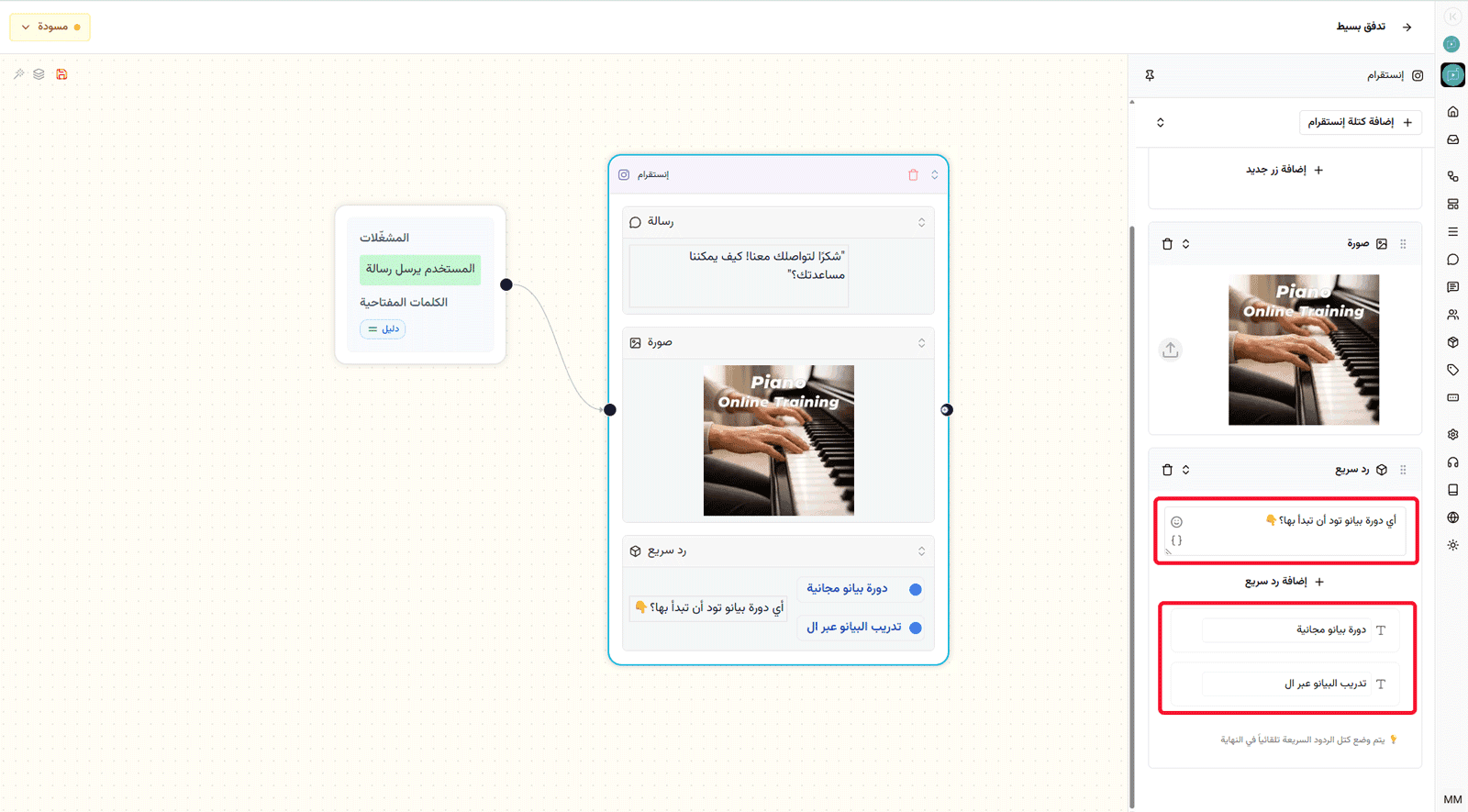The width and height of the screenshot is (1468, 812).
Task: Click the Instagram node input connector dot
Action: click(x=610, y=409)
